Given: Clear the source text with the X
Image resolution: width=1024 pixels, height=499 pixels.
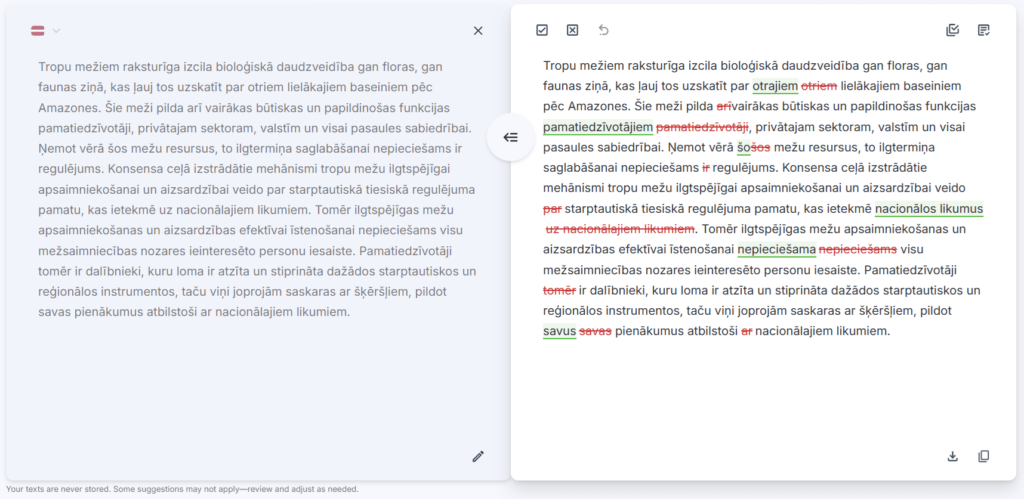Looking at the screenshot, I should click(x=478, y=31).
